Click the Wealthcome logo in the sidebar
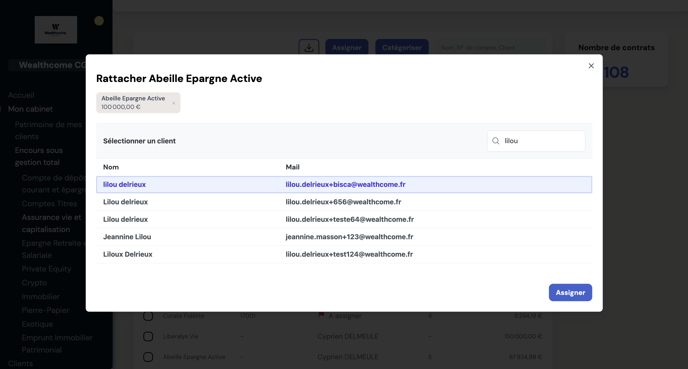This screenshot has width=688, height=369. 56,30
